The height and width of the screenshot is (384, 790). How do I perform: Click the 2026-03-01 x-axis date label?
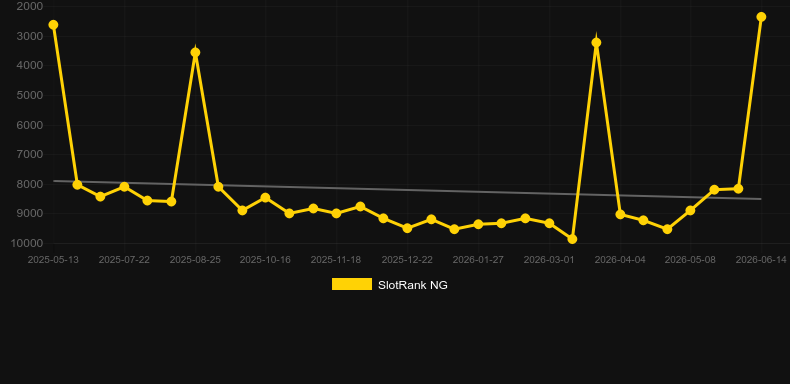pos(549,260)
